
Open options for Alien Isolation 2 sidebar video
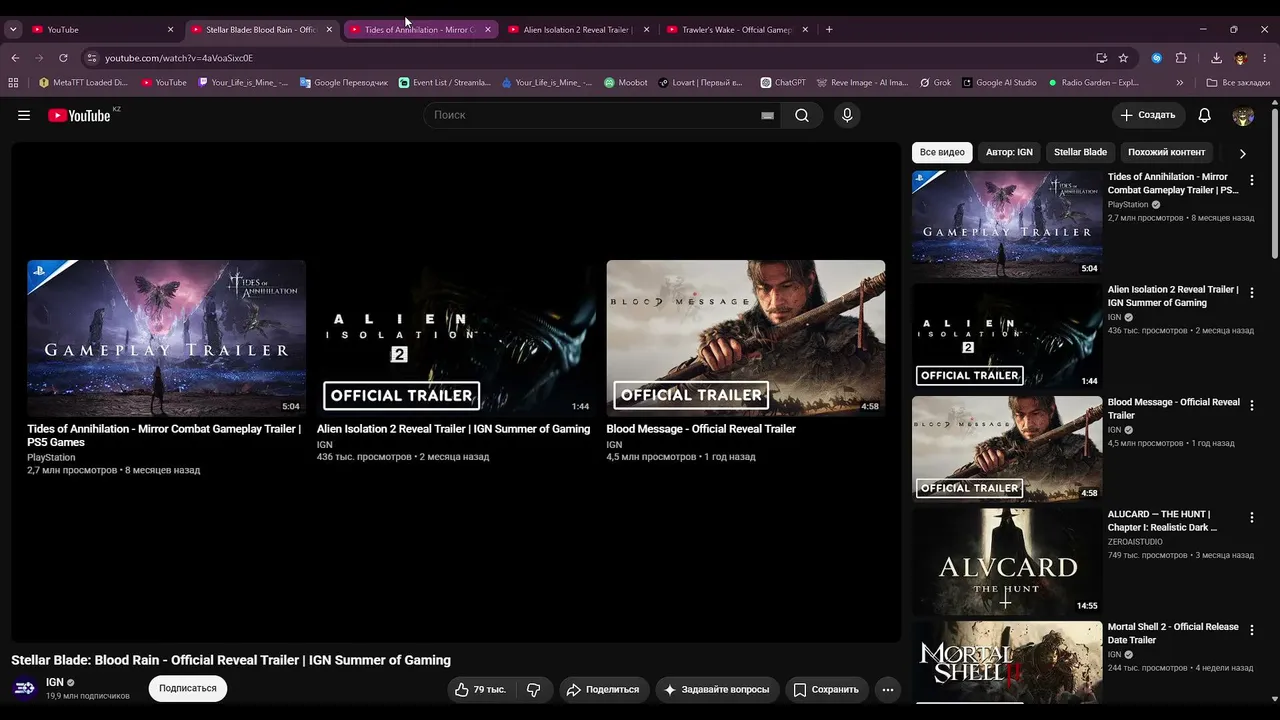click(x=1251, y=294)
